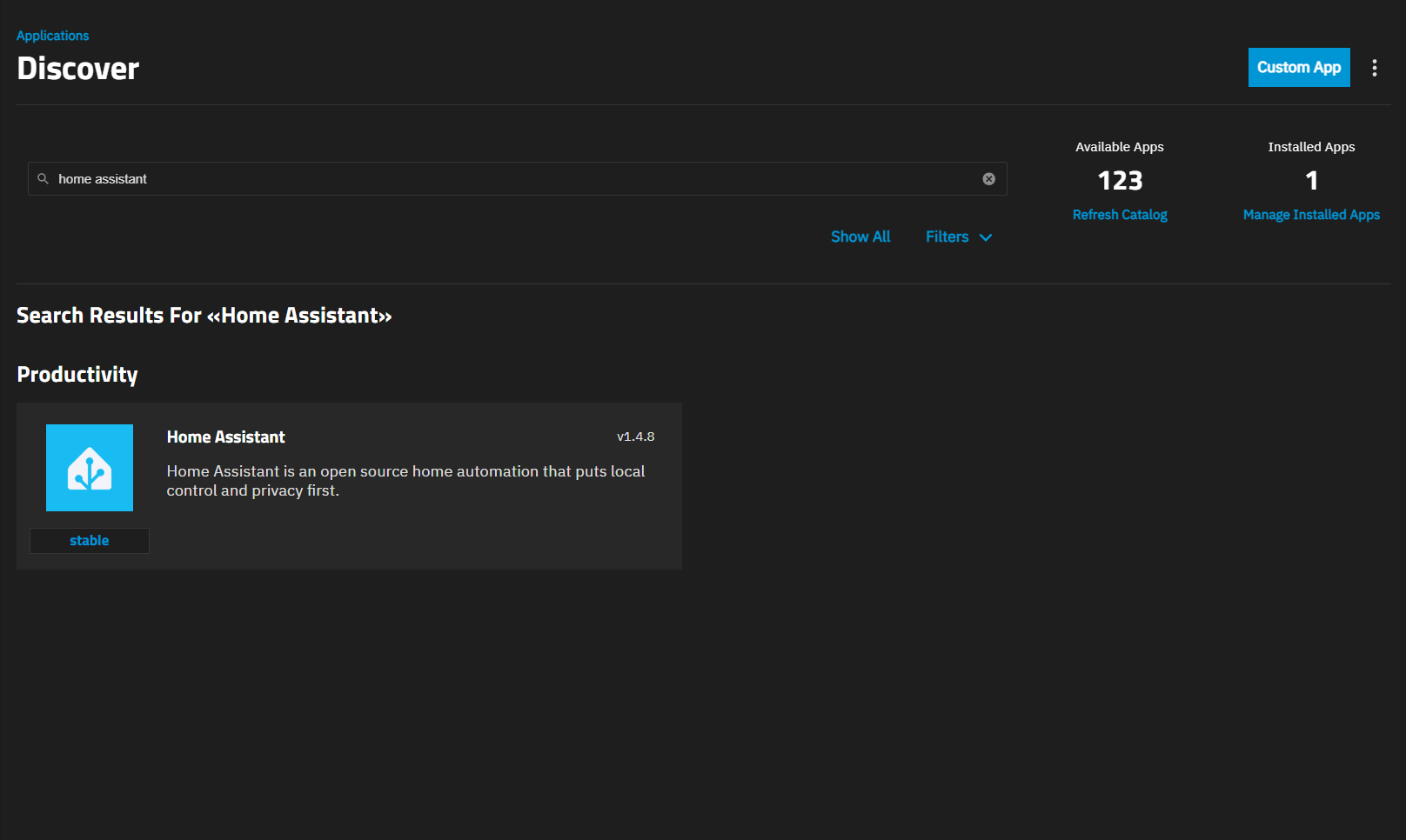Click the Installed Apps count 1

1311,181
